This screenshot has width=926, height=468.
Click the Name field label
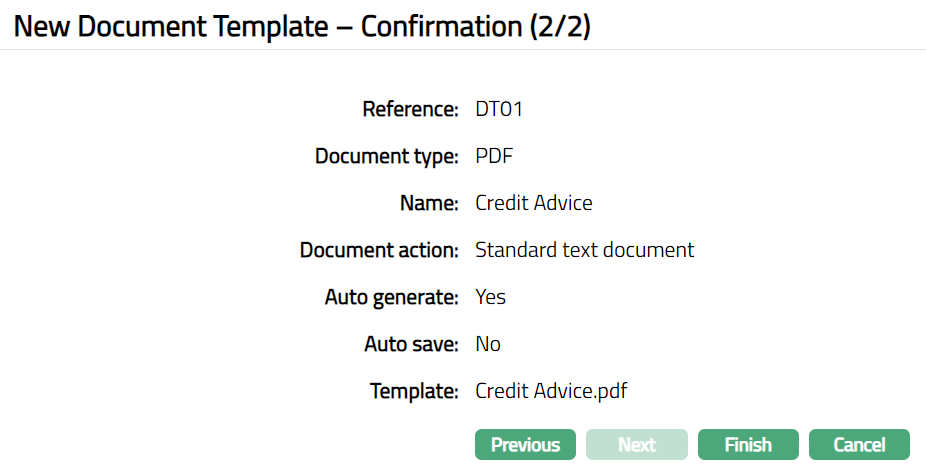(428, 203)
